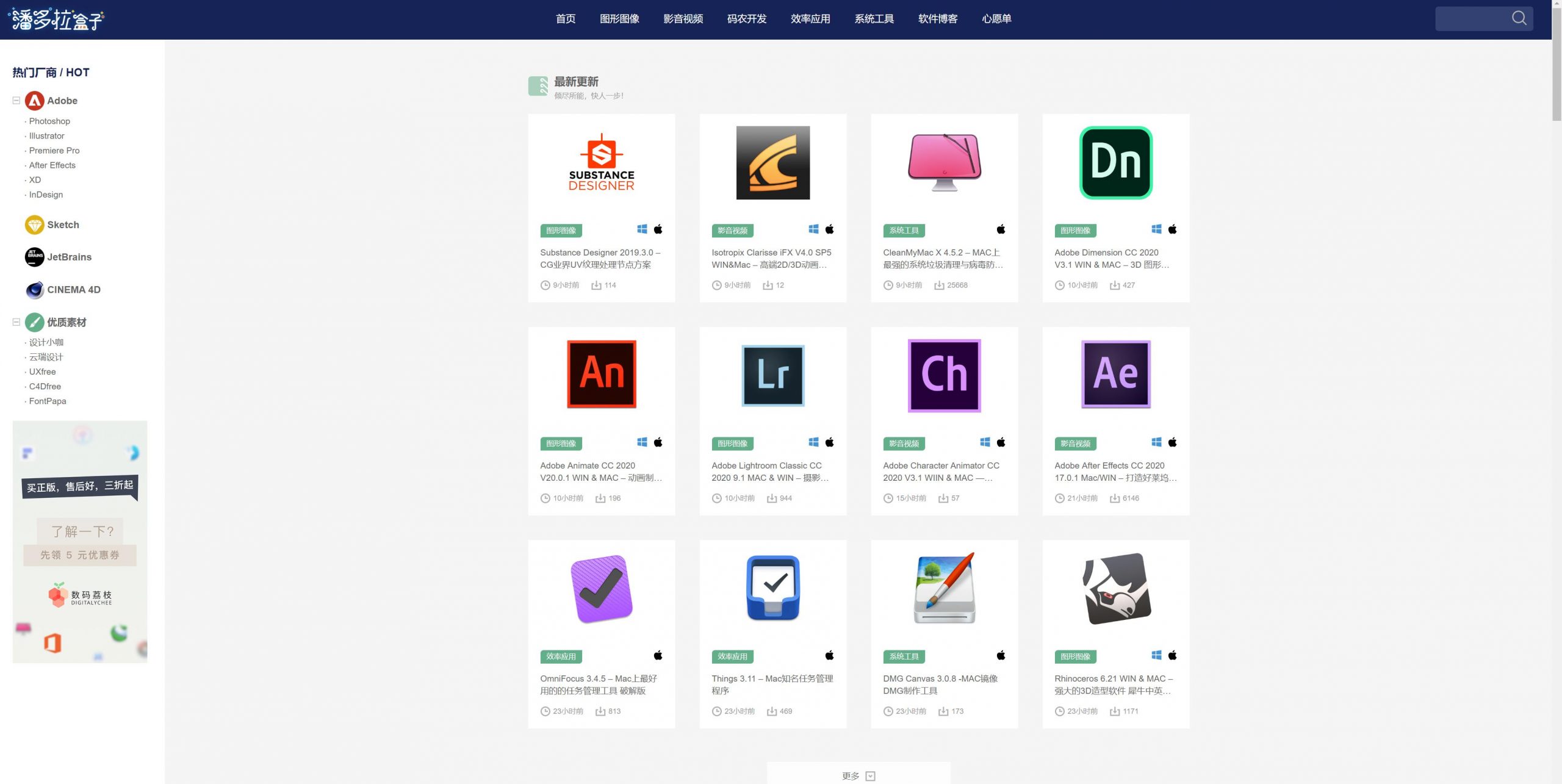Open the Lightroom Lr icon

click(773, 375)
